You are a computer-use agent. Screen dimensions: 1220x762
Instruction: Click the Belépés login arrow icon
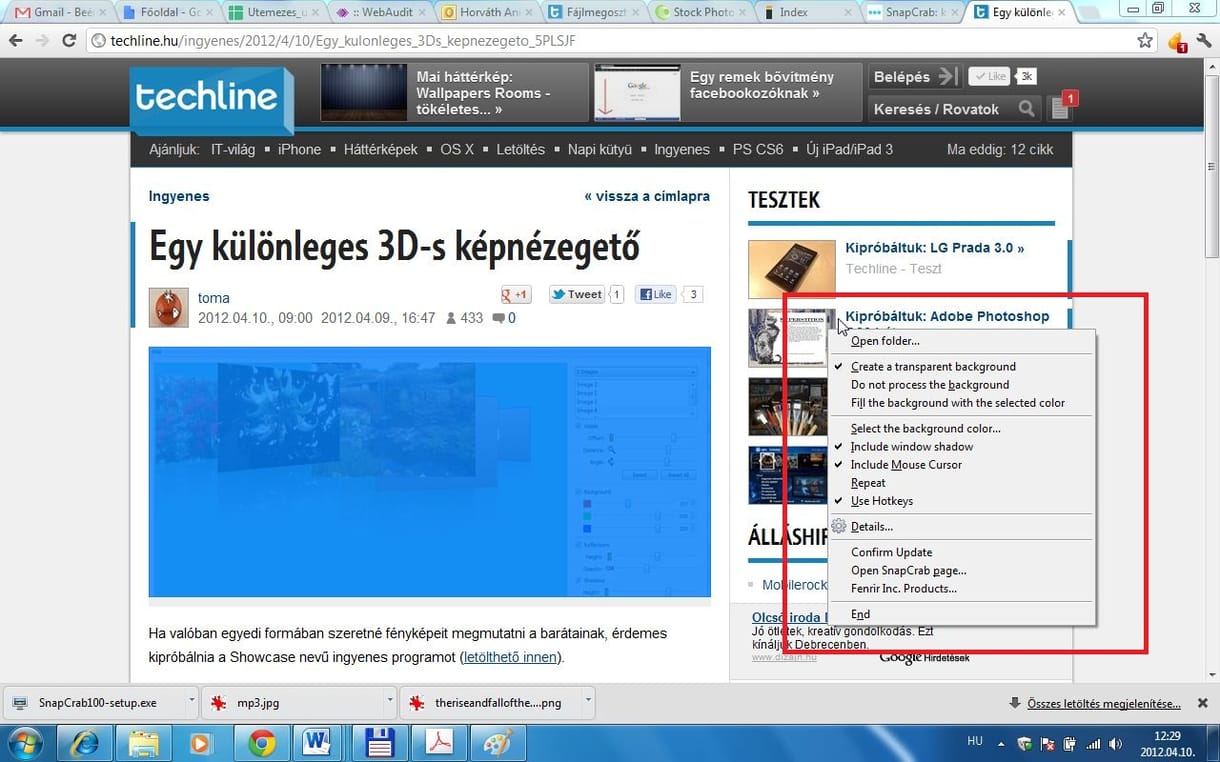point(949,76)
